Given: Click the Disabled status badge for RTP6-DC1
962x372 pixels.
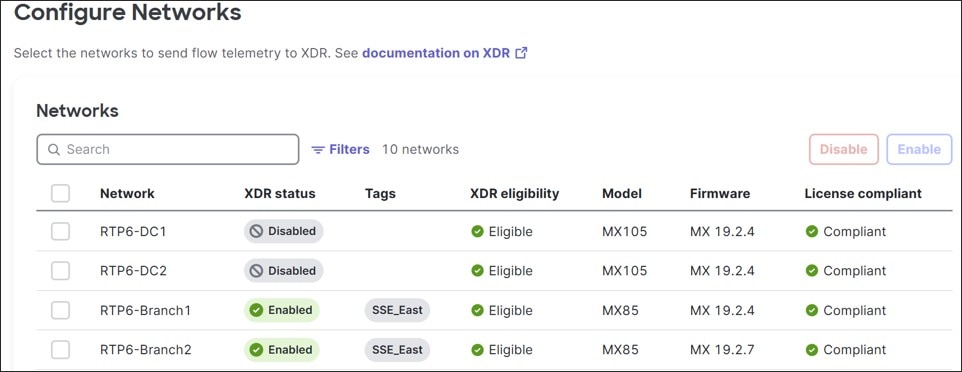Looking at the screenshot, I should point(283,231).
